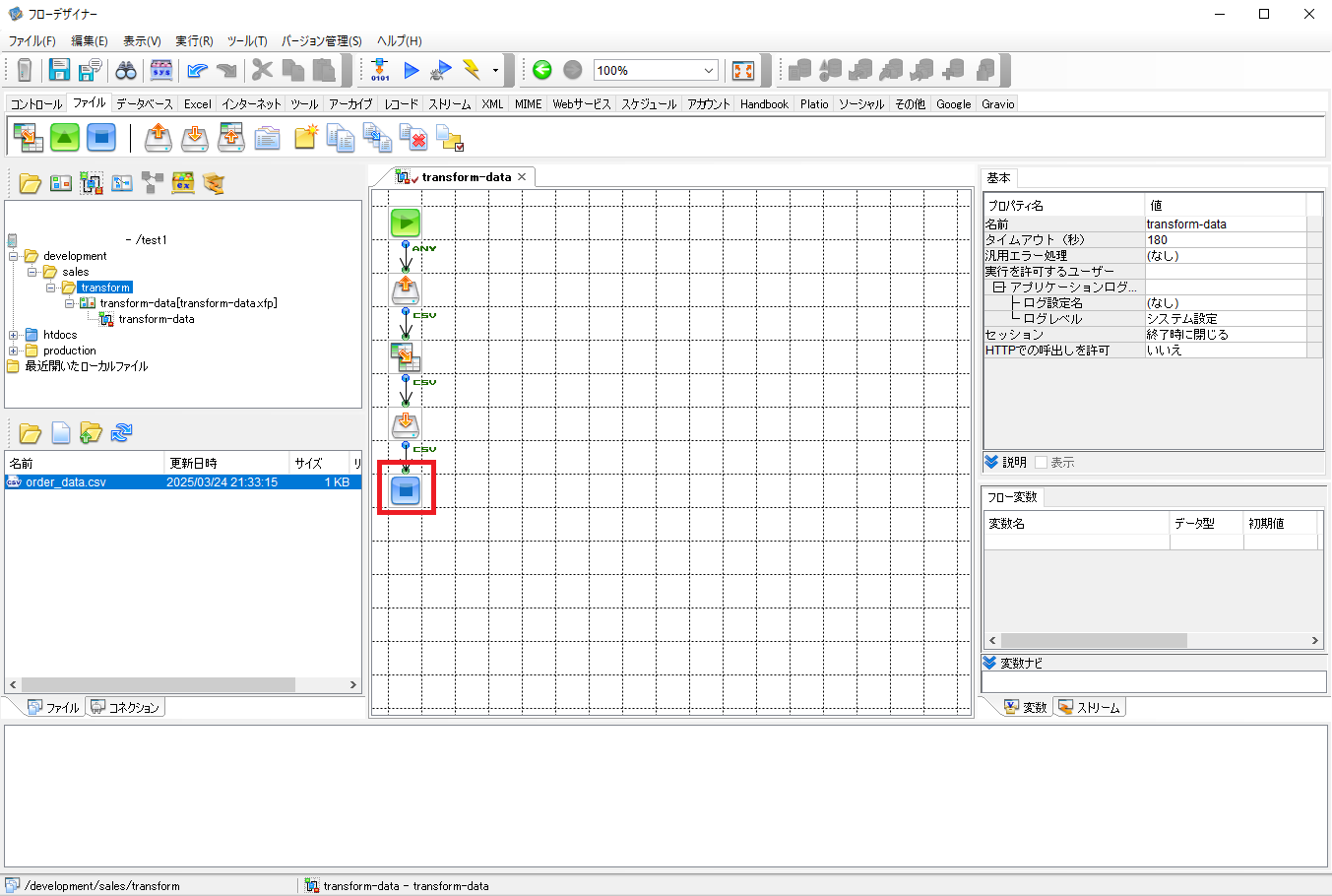
Task: Click the scissors cut icon
Action: (x=262, y=70)
